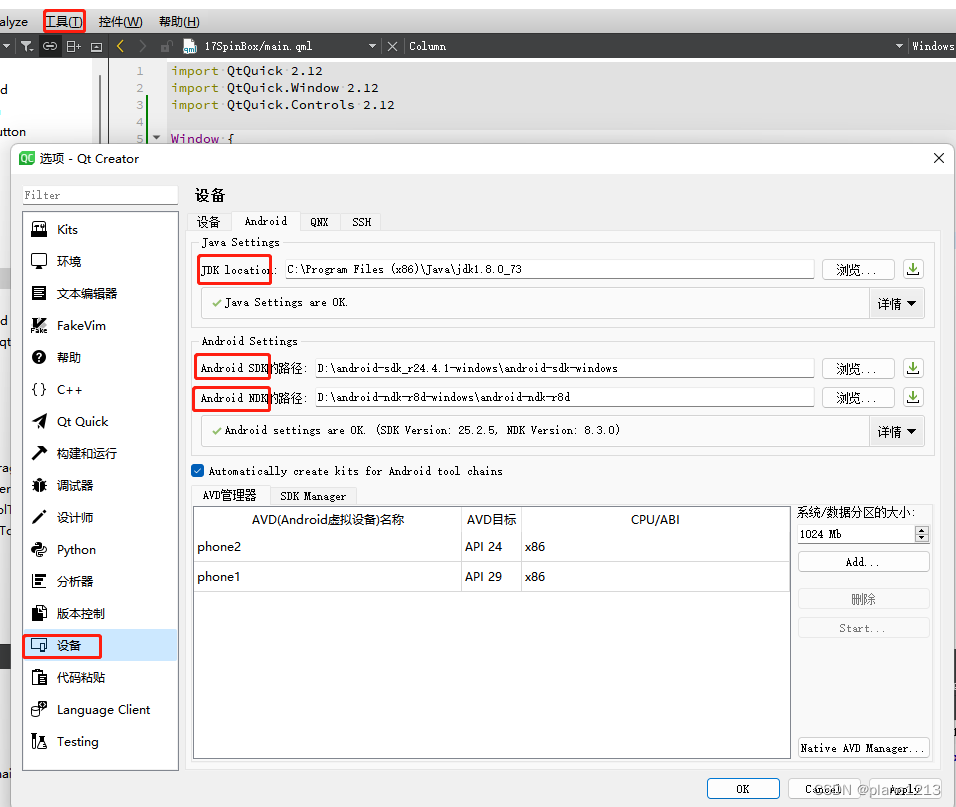
Task: Select the Kits category in options sidebar
Action: click(x=67, y=229)
